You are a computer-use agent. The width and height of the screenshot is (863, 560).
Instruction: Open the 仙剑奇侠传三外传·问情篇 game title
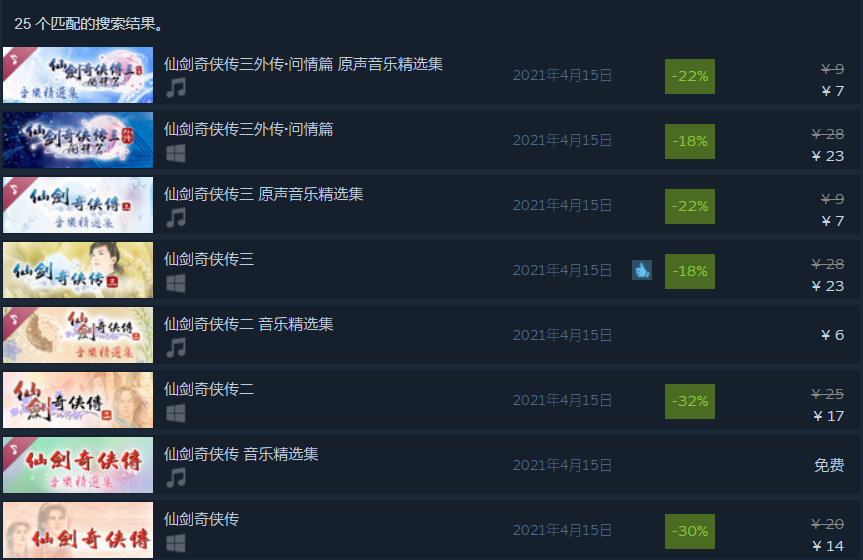pos(248,129)
